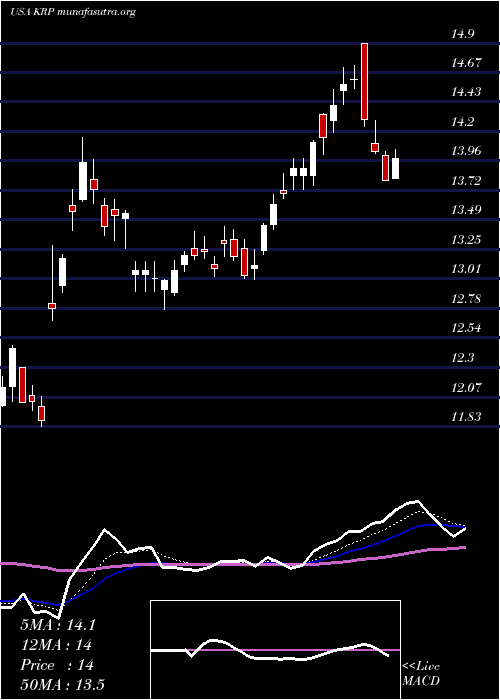
Task: Click the 14.67 price axis label
Action: [467, 63]
